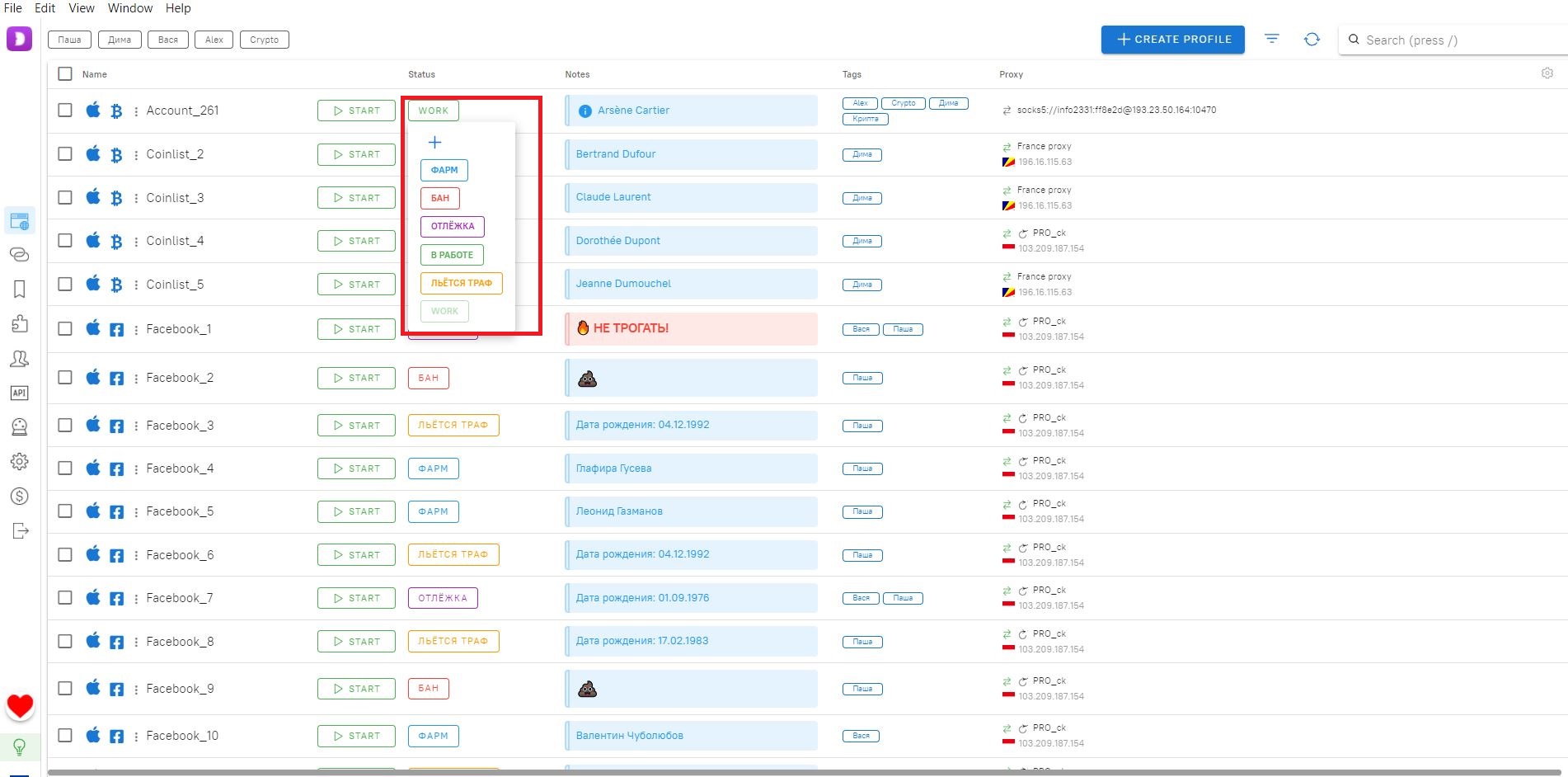Start the Facebook_5 profile
The height and width of the screenshot is (777, 1568).
click(356, 511)
